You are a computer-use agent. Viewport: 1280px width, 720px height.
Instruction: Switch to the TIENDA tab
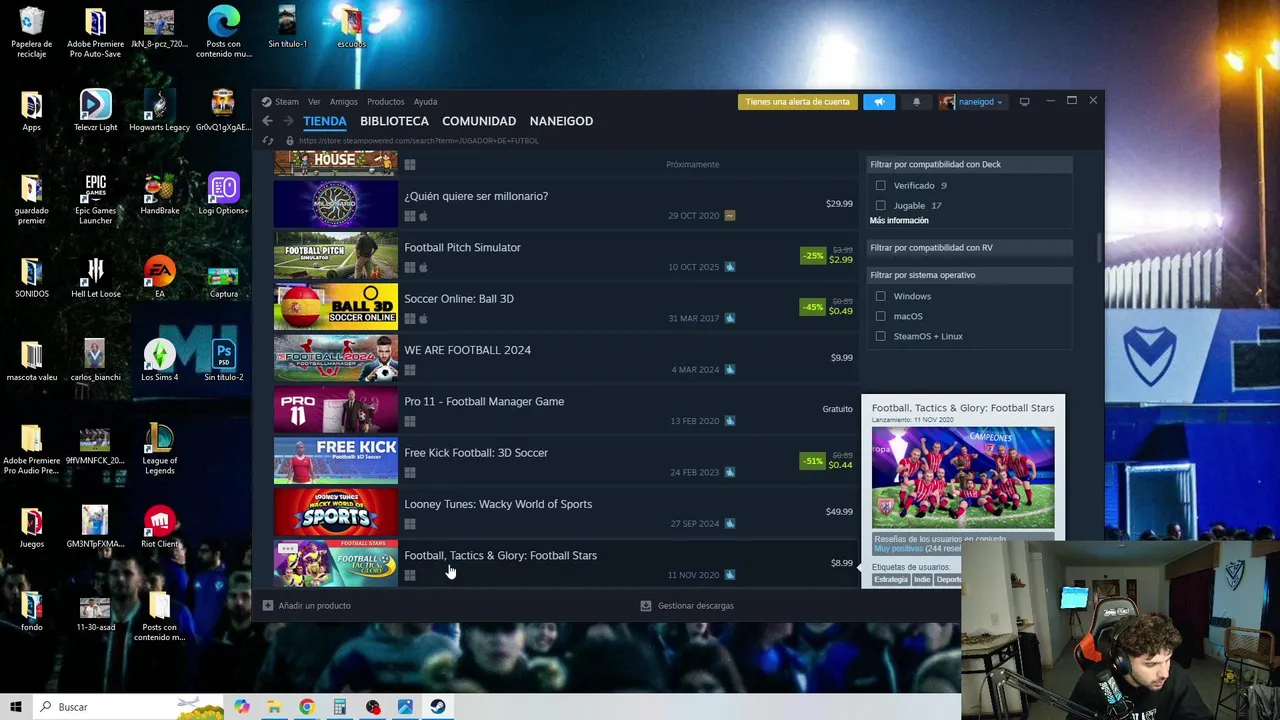pos(325,121)
